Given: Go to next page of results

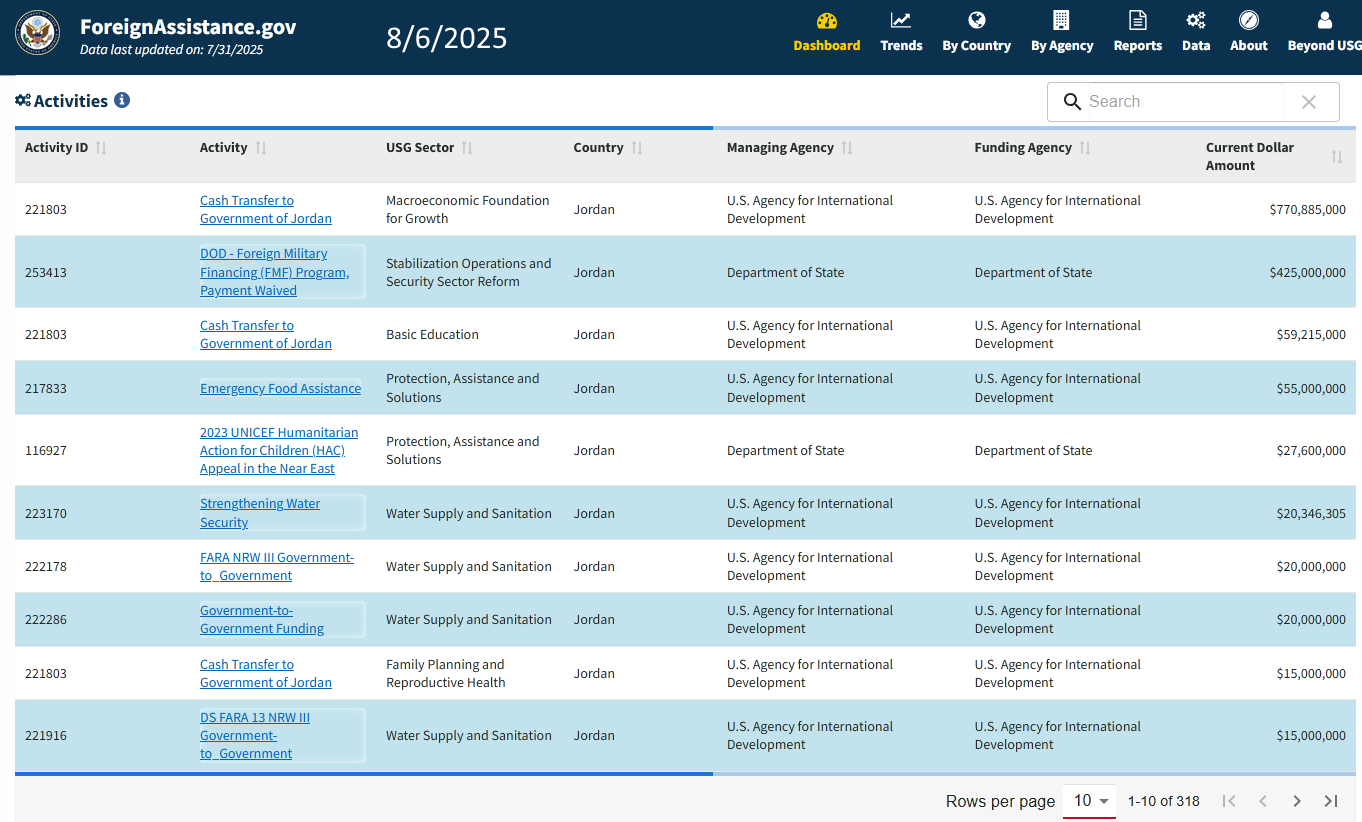Looking at the screenshot, I should [1297, 801].
